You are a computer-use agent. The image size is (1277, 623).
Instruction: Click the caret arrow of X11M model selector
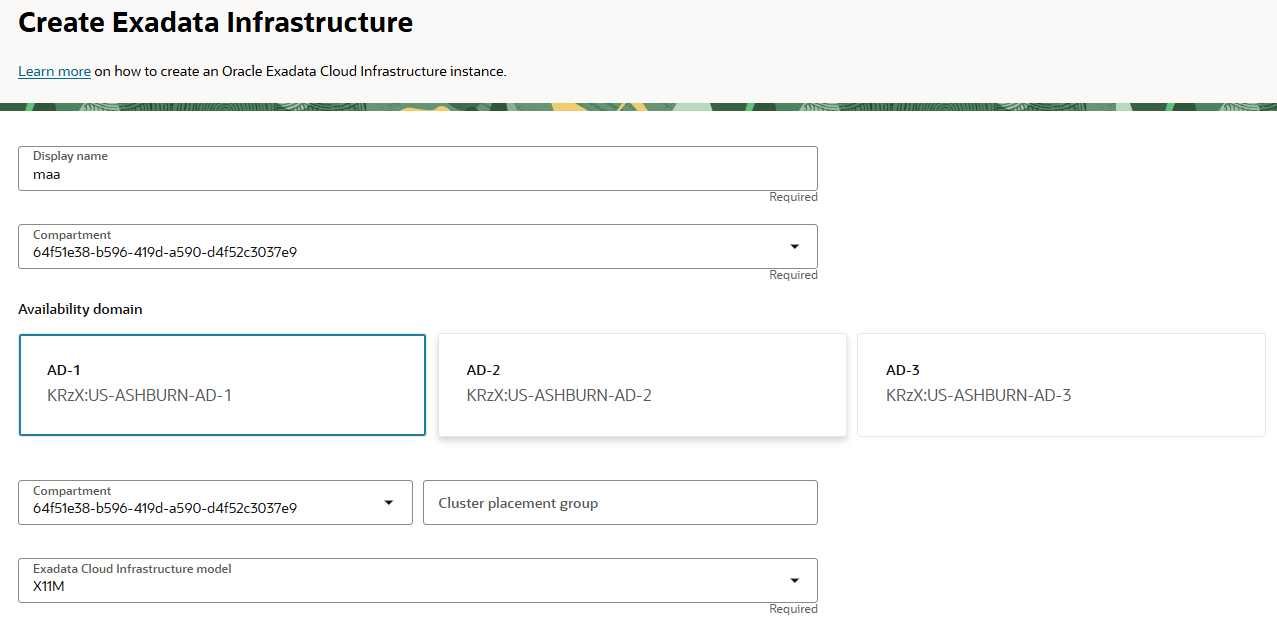pyautogui.click(x=794, y=580)
